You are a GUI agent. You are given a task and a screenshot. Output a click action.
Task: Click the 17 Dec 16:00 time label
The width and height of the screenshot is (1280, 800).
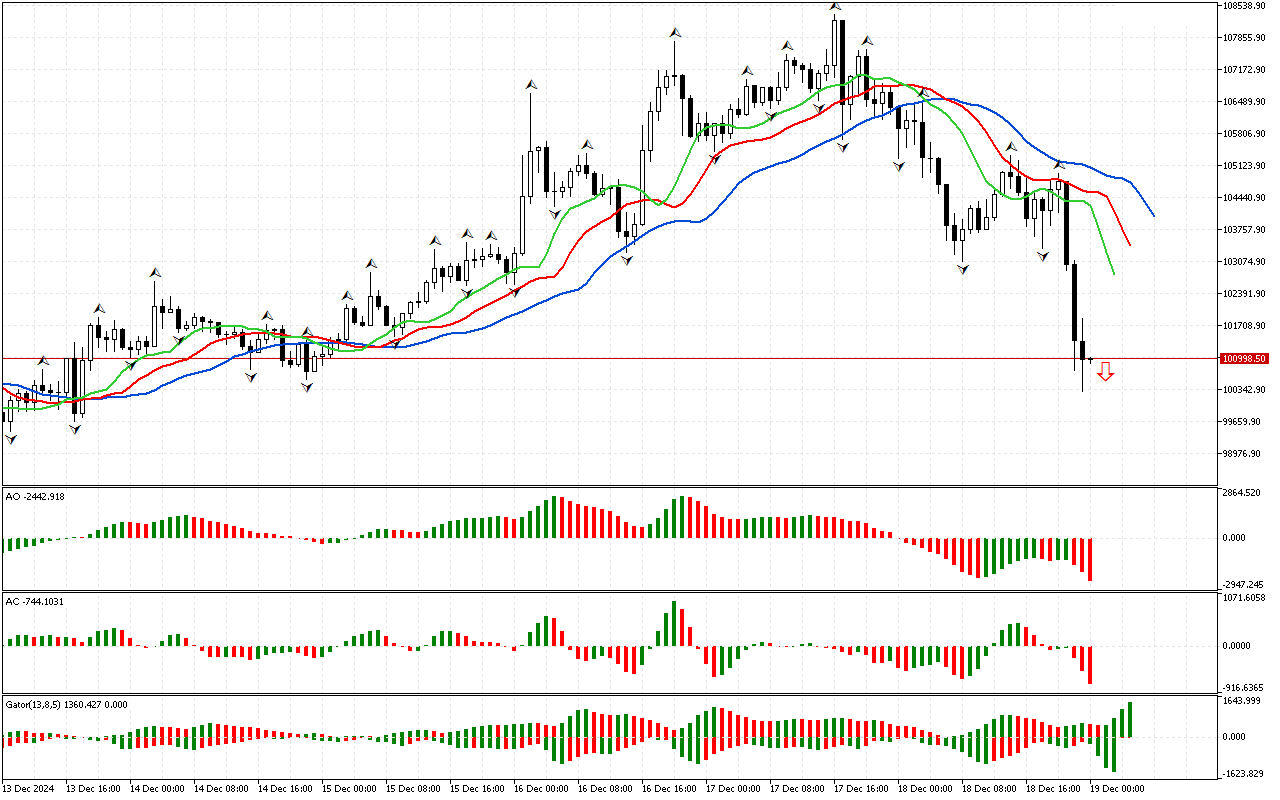[861, 788]
